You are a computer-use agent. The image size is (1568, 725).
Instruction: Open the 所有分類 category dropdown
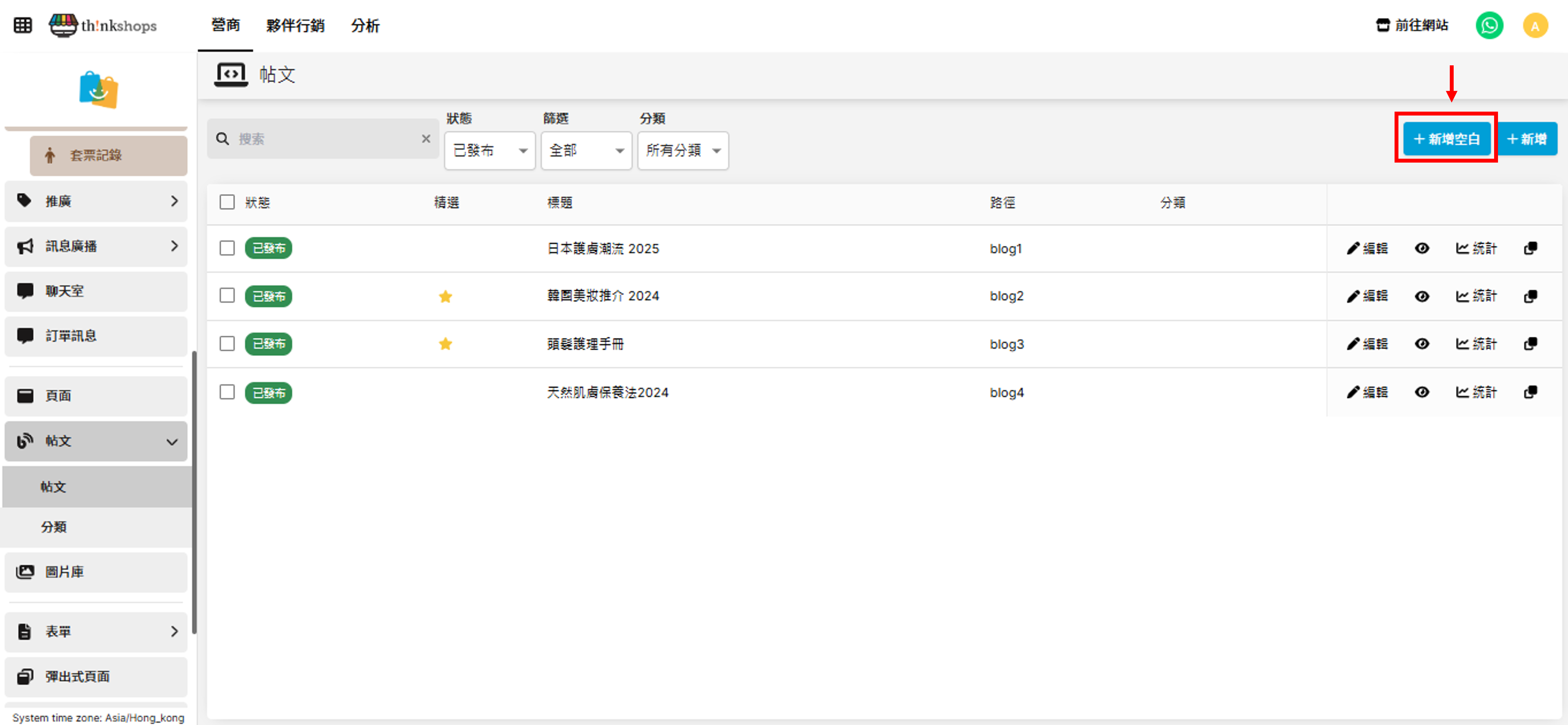tap(682, 151)
